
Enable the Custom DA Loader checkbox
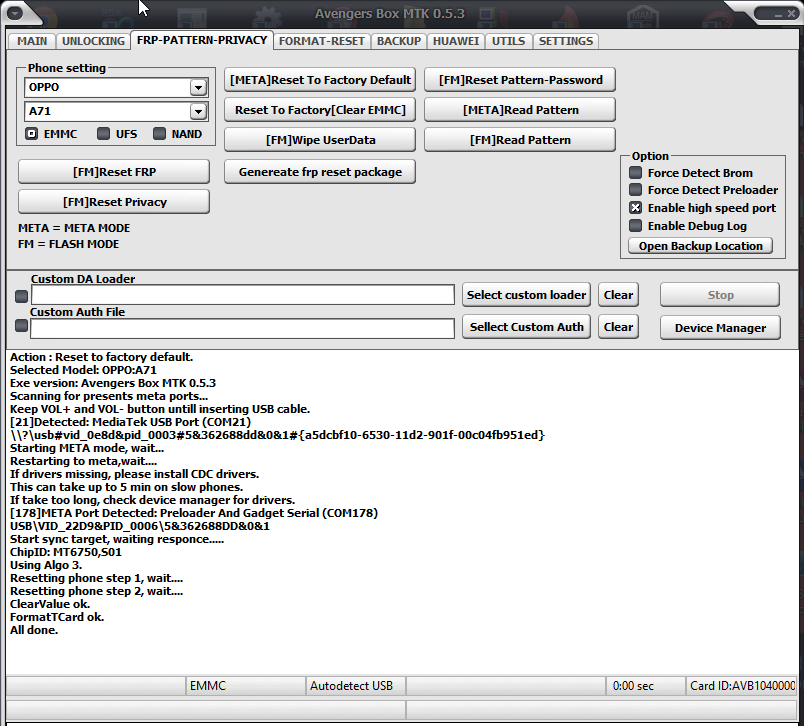[x=22, y=296]
